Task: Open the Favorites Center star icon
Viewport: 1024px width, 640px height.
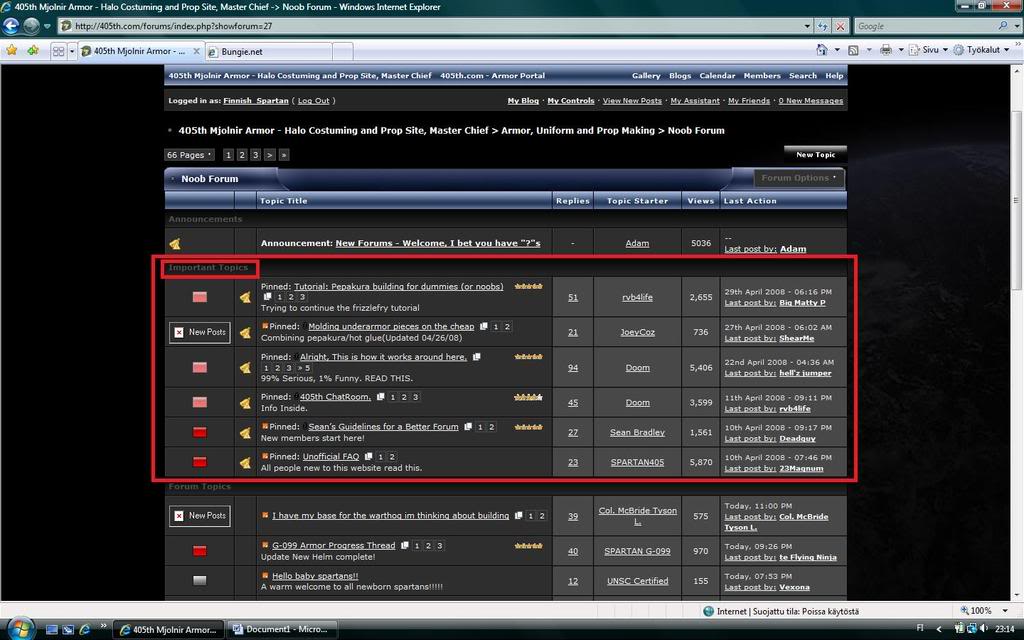Action: pos(12,50)
